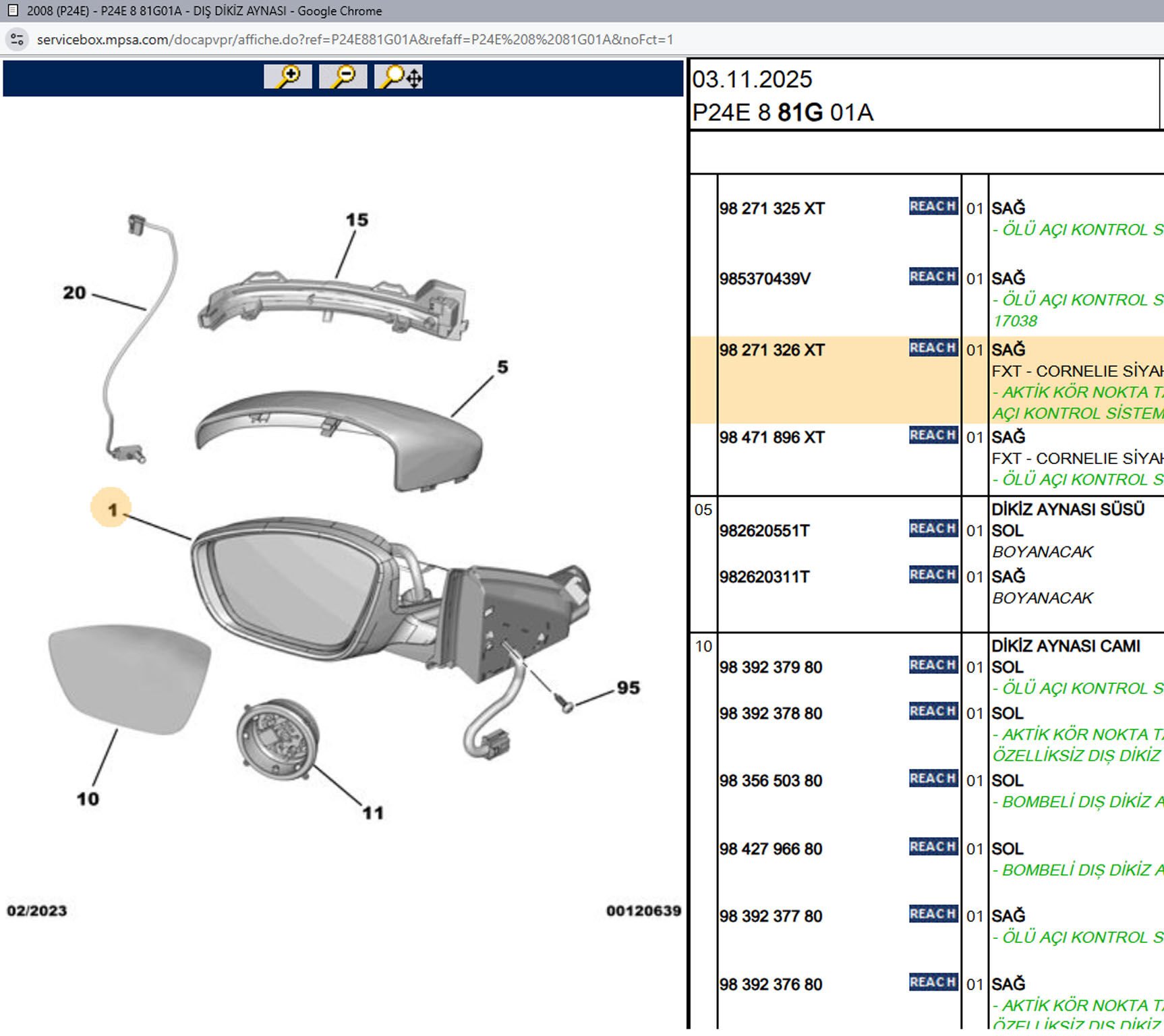1164x1036 pixels.
Task: Click callout number 11 in diagram
Action: click(x=373, y=813)
